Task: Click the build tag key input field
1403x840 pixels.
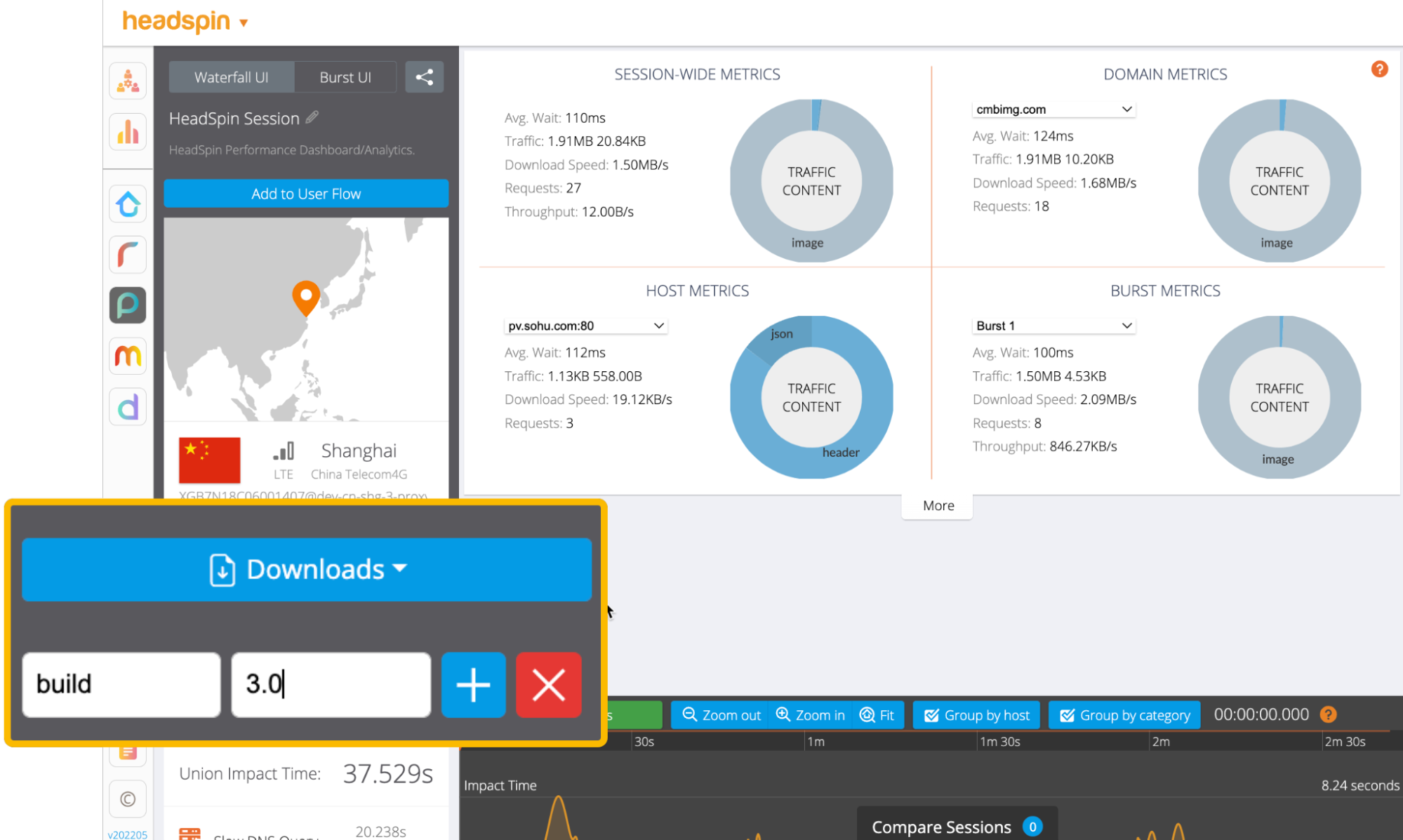Action: coord(121,684)
